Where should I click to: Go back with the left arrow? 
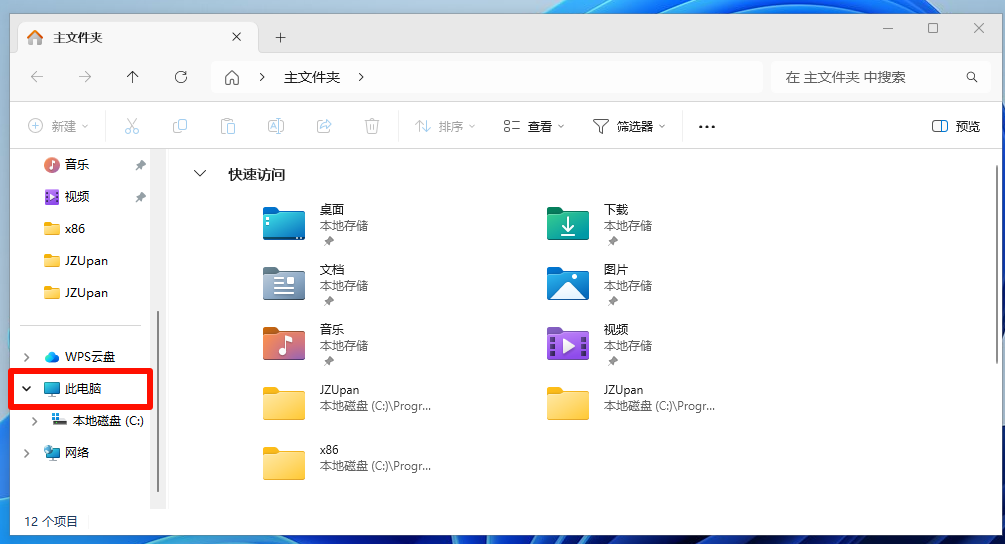tap(37, 77)
